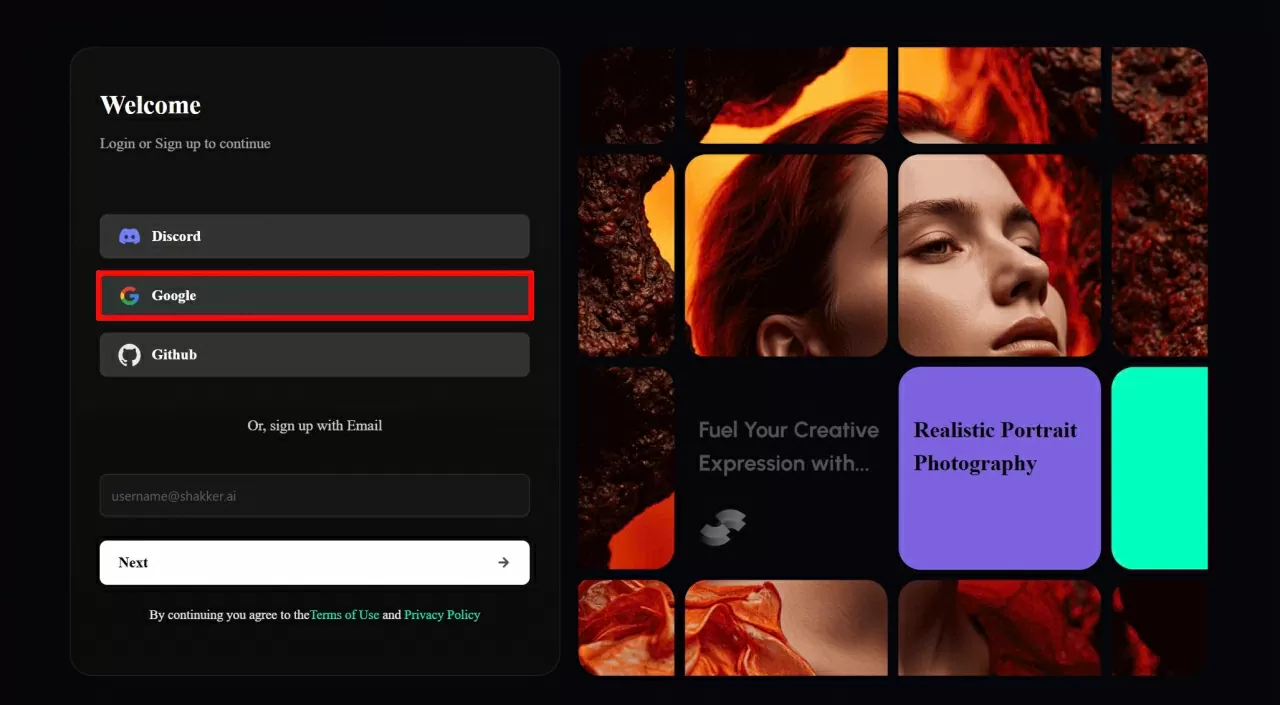Select the close-up woman's face thumbnail

[999, 255]
